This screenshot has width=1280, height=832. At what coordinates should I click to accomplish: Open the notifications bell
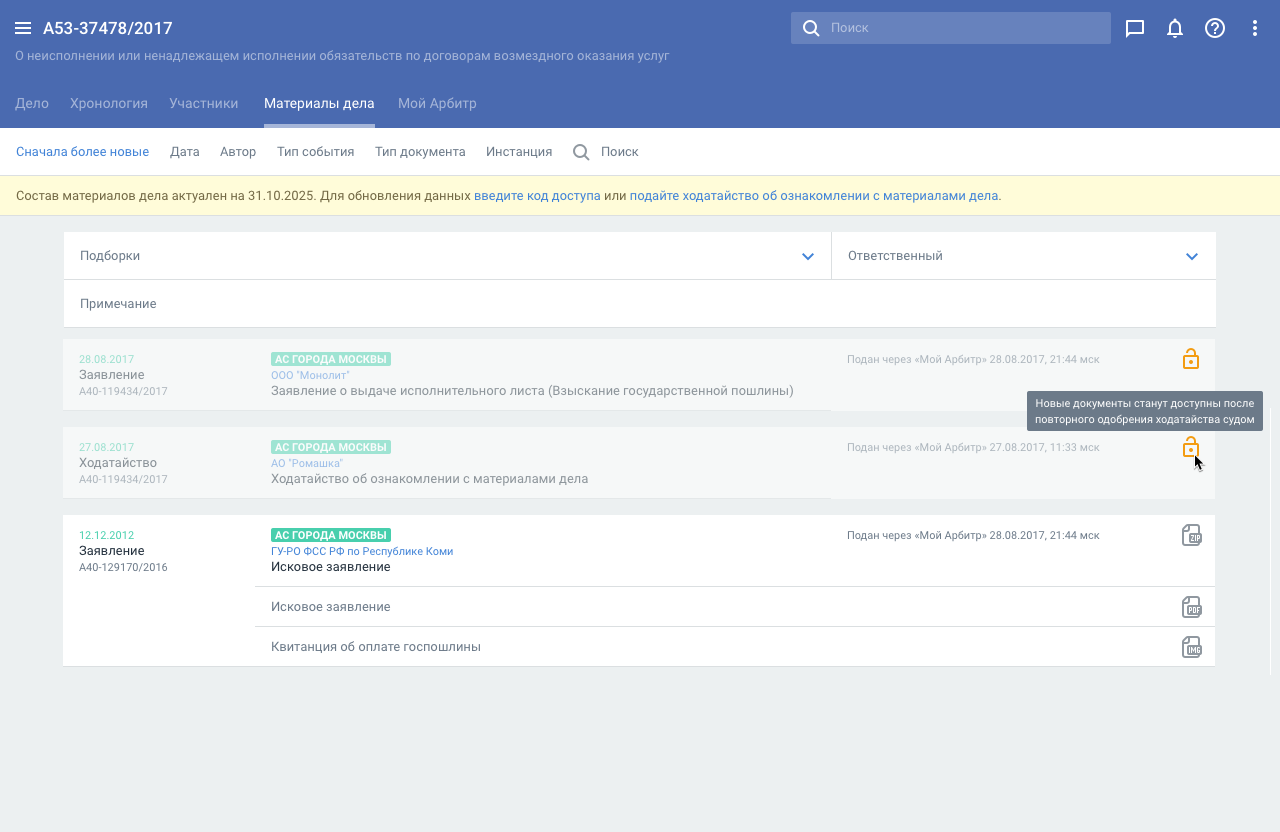click(x=1175, y=28)
